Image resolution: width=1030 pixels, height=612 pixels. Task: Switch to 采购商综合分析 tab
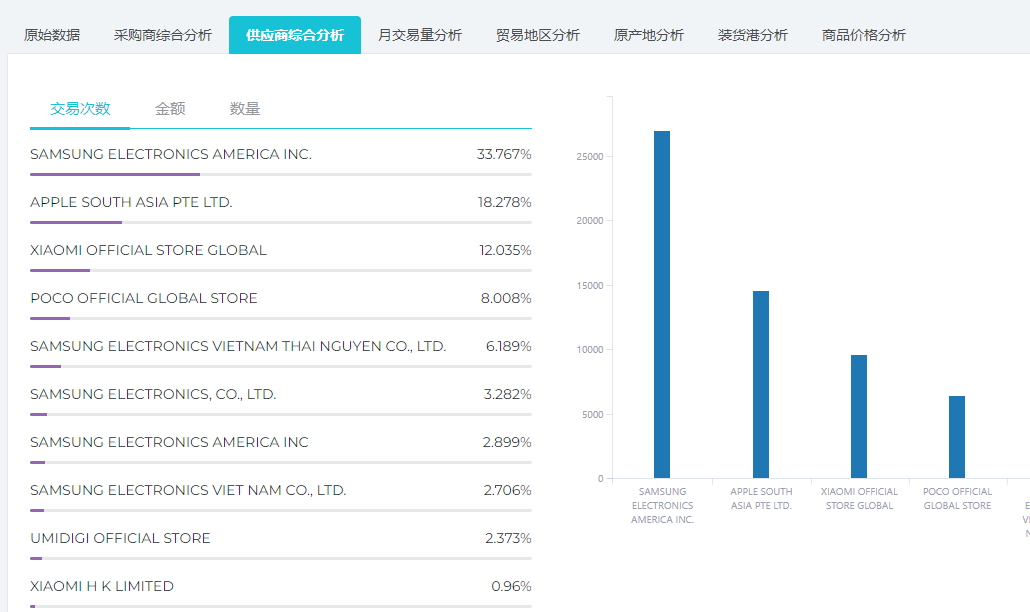coord(162,35)
